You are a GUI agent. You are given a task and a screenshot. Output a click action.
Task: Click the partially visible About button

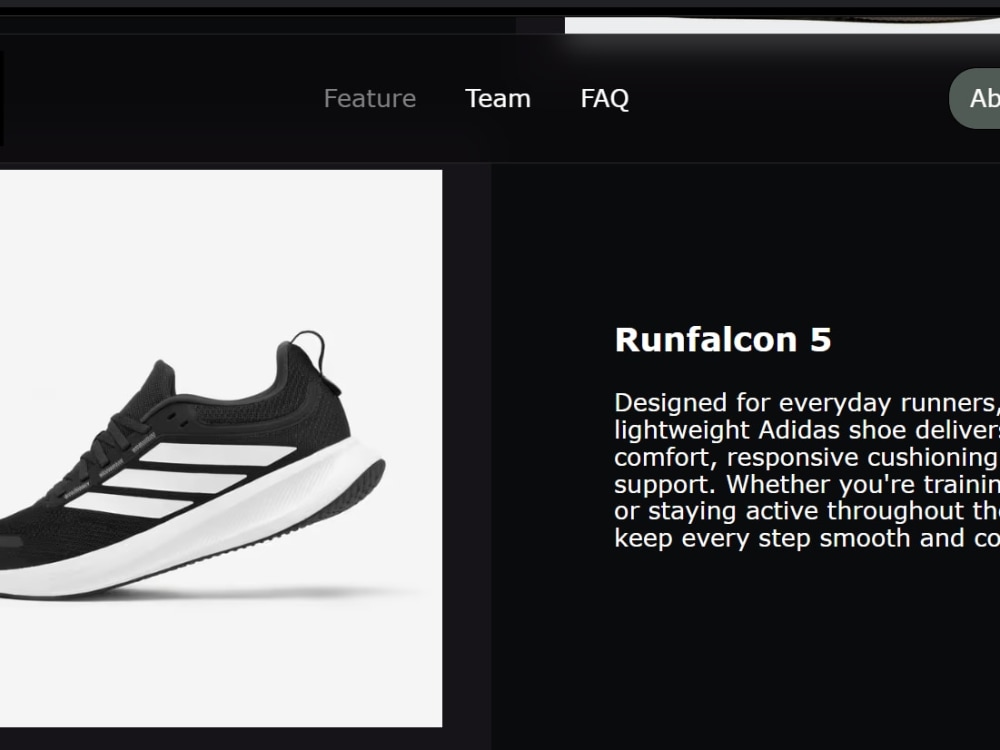(974, 99)
